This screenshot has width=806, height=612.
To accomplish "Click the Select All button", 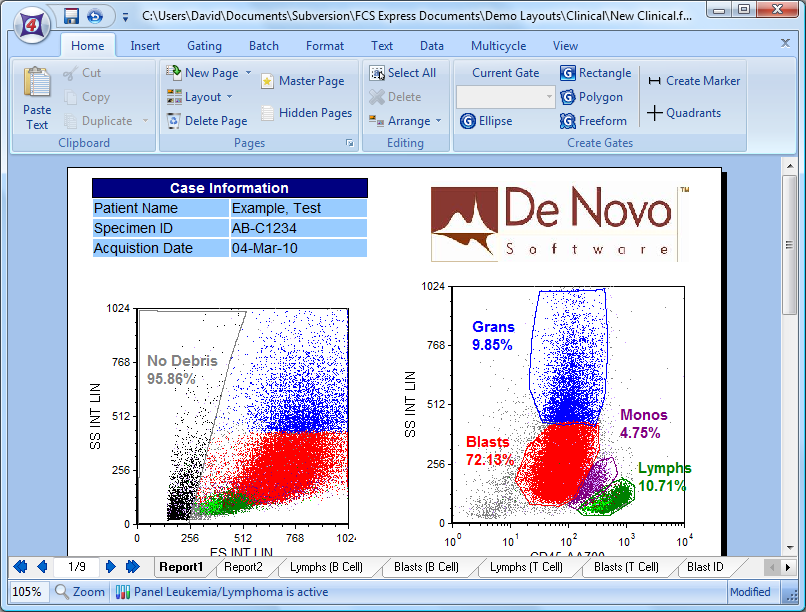I will 402,73.
